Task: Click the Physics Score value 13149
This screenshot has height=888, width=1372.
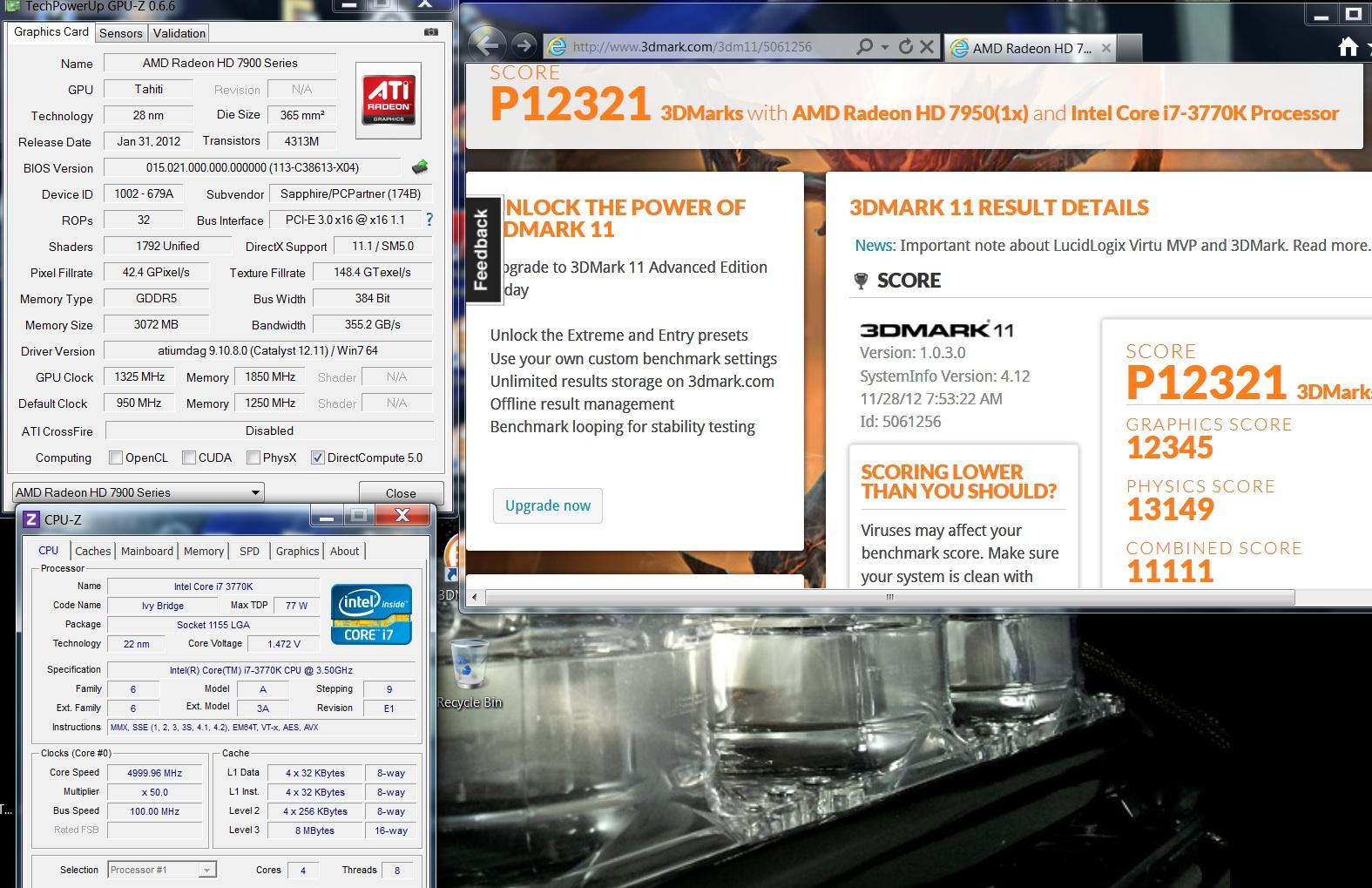Action: coord(1170,510)
